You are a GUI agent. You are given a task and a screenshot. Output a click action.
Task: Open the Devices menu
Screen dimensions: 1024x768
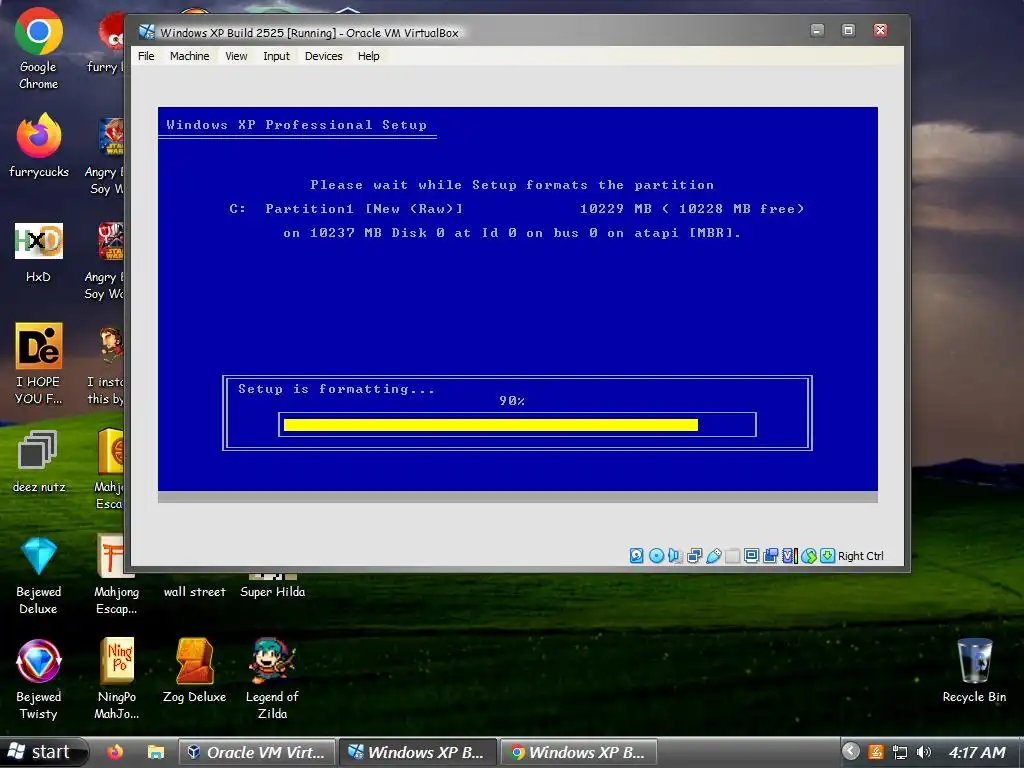323,56
